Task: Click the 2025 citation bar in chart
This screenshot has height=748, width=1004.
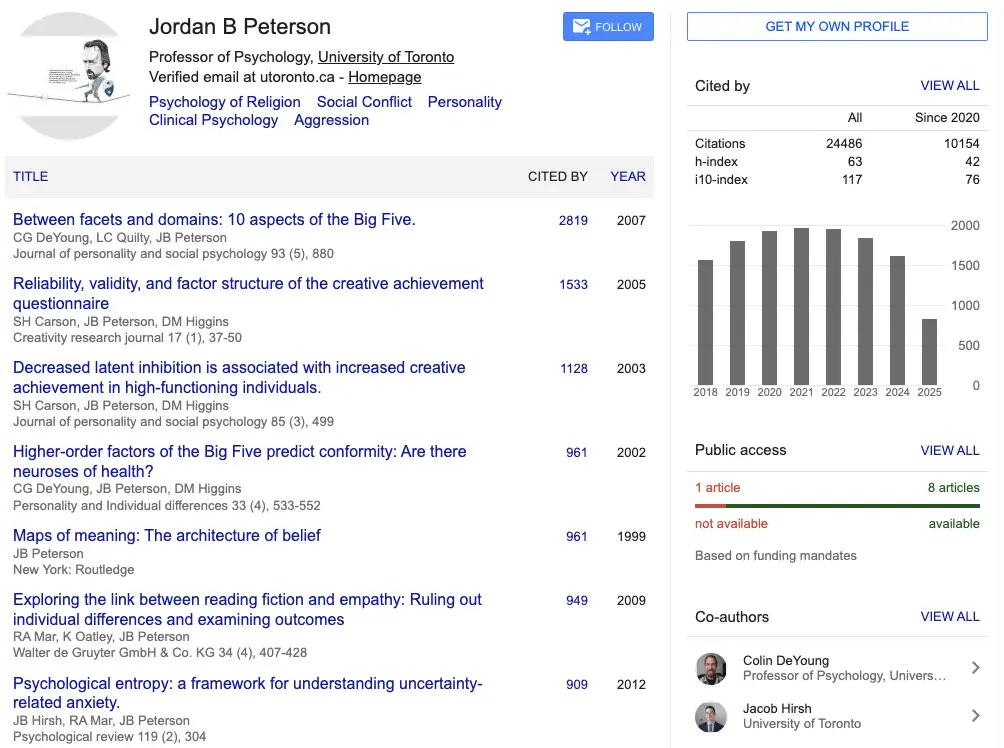Action: click(929, 352)
